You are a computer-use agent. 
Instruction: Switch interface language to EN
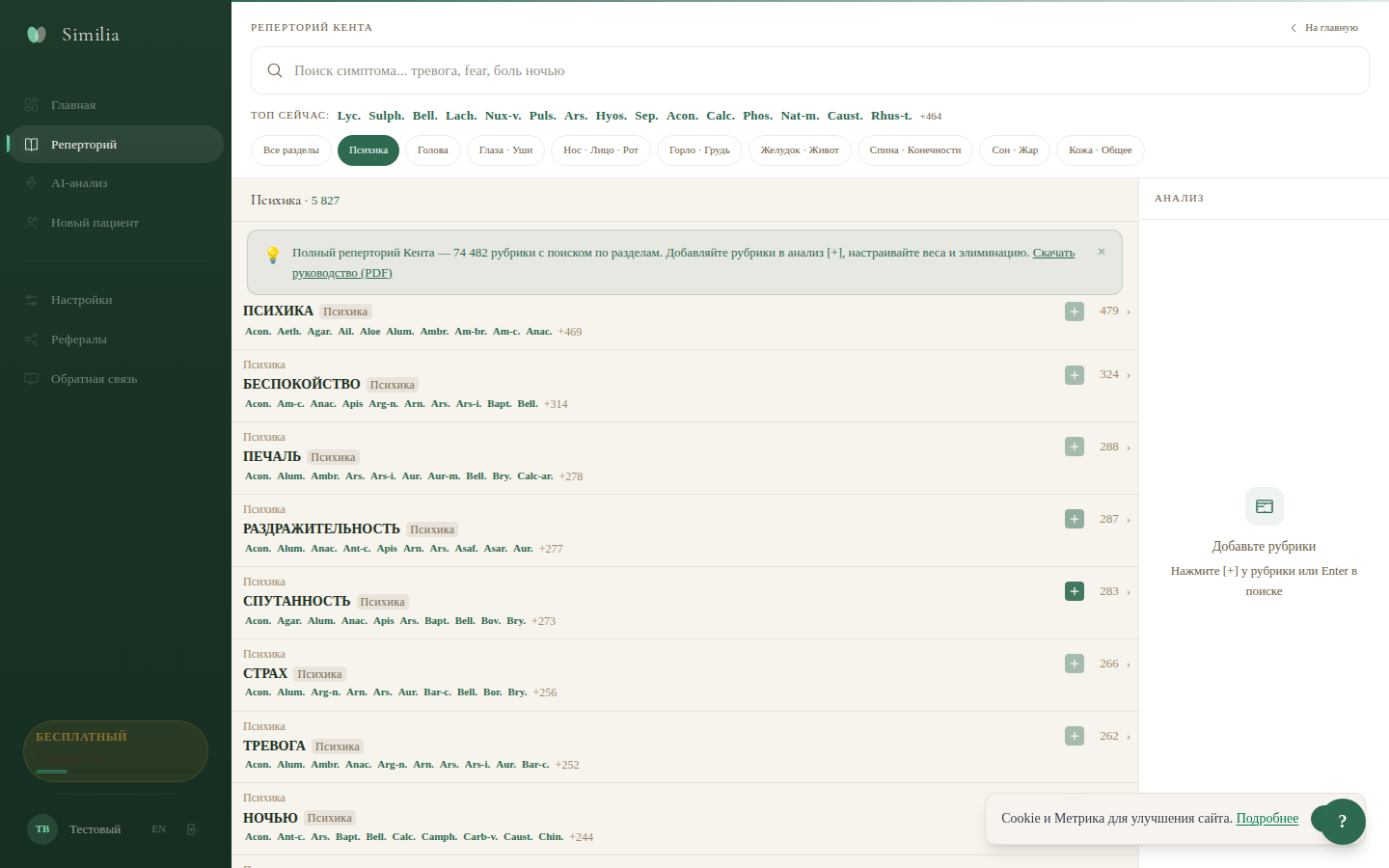tap(159, 829)
